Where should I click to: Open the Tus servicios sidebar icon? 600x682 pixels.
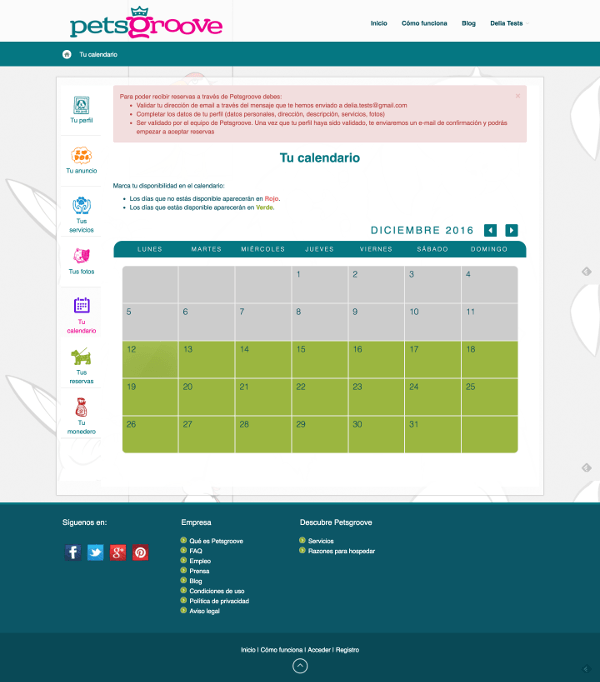81,205
